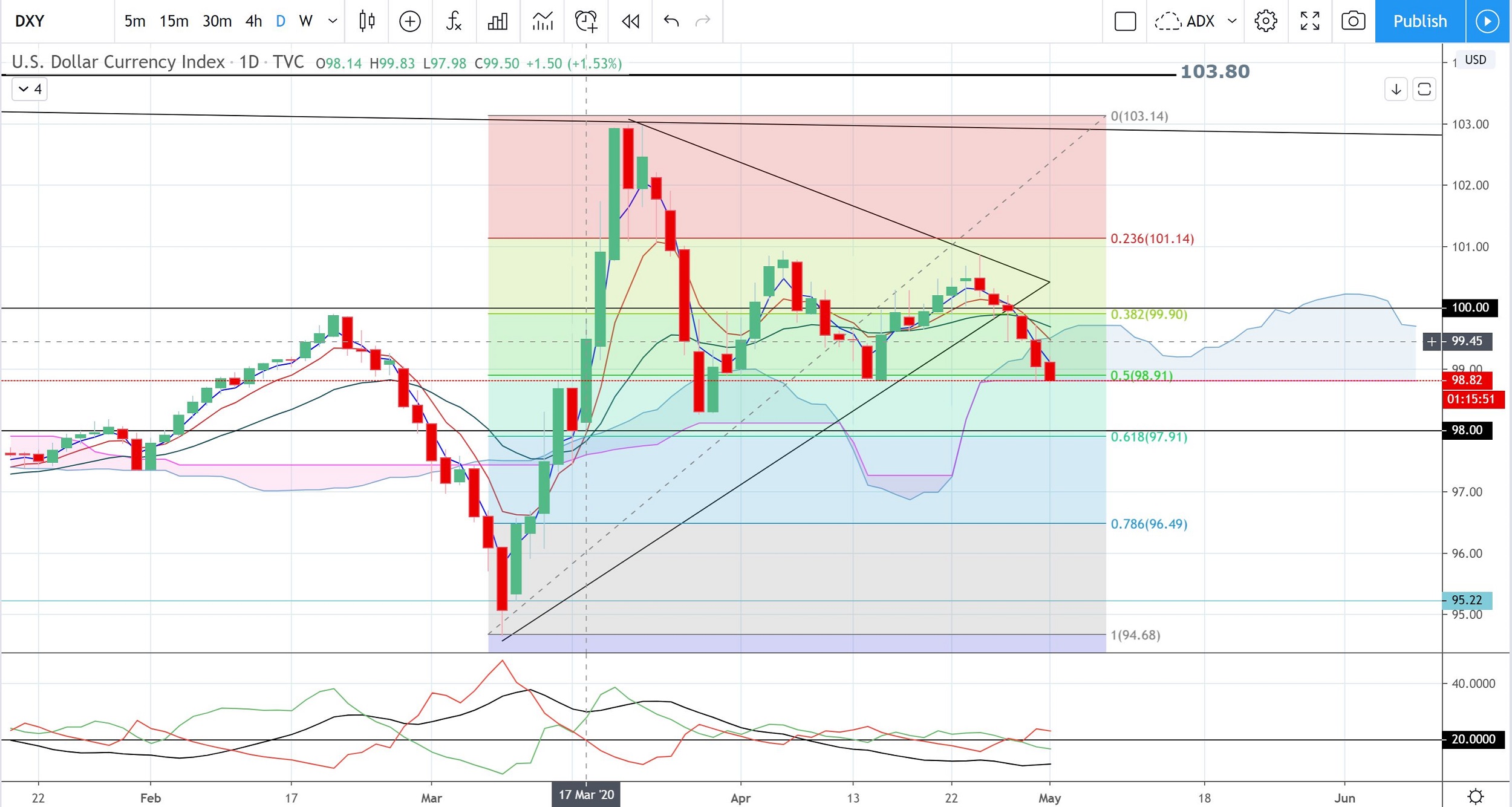
Task: Click the DXY symbol search box
Action: [x=57, y=21]
